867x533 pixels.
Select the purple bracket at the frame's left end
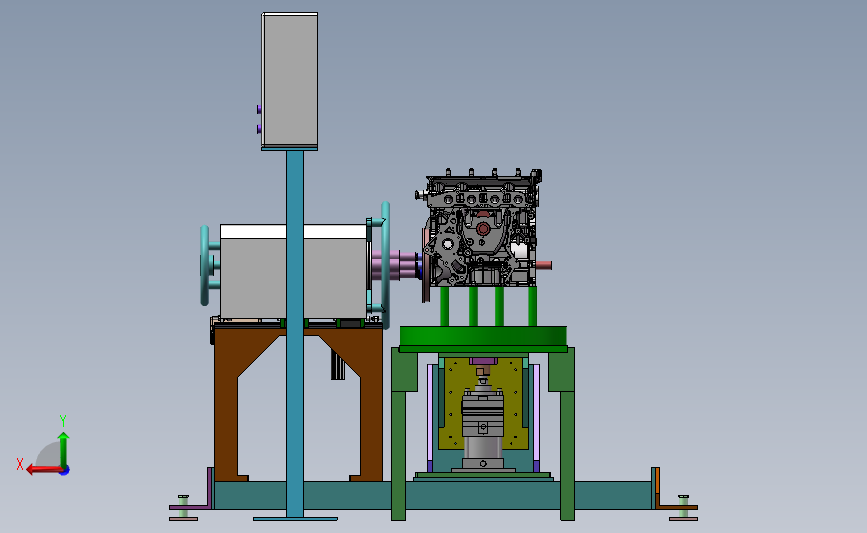point(209,488)
